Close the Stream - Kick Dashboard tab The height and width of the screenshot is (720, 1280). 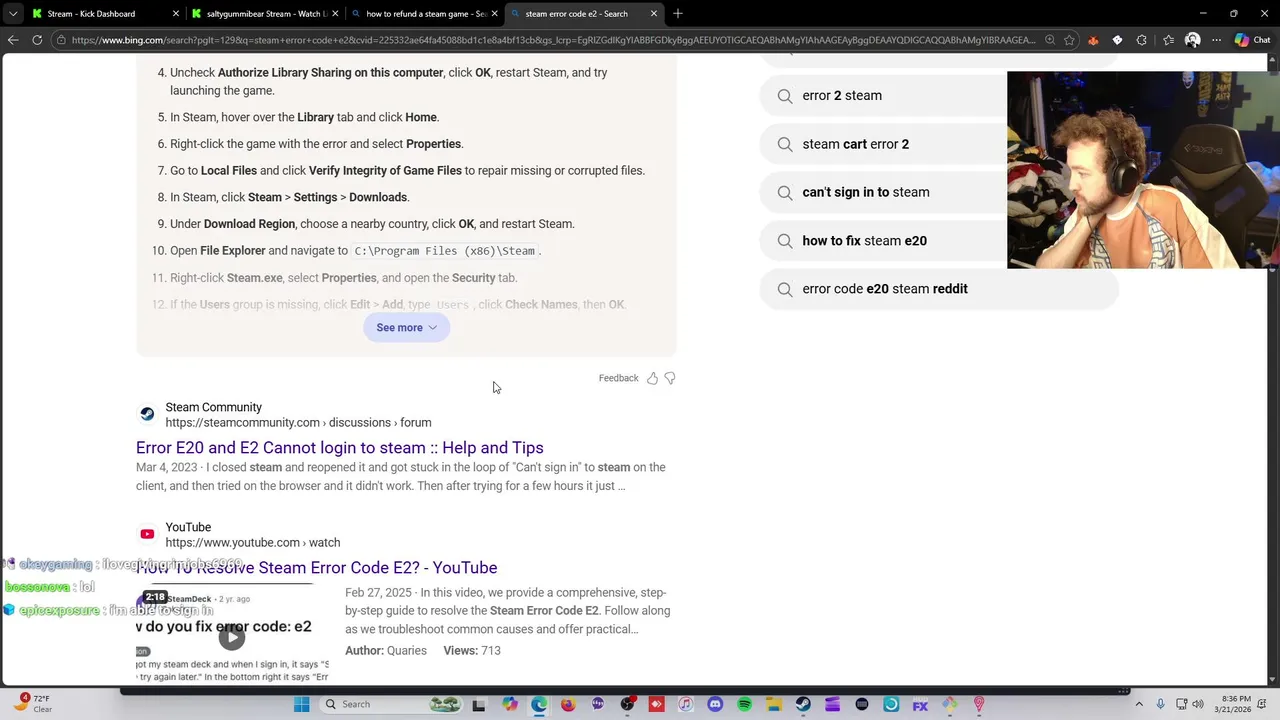(177, 13)
